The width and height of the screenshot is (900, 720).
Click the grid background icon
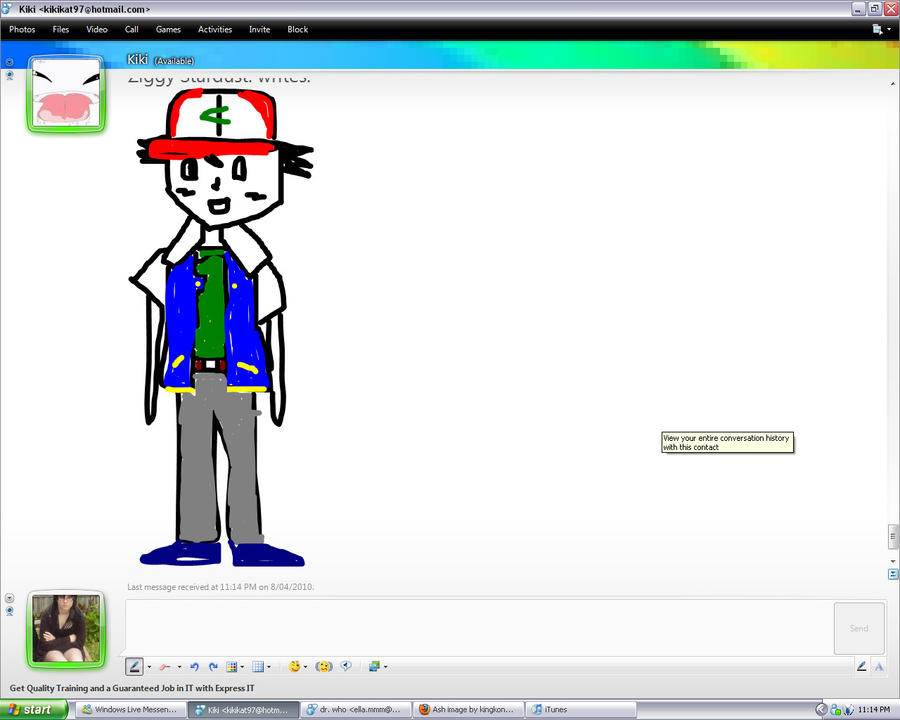258,667
